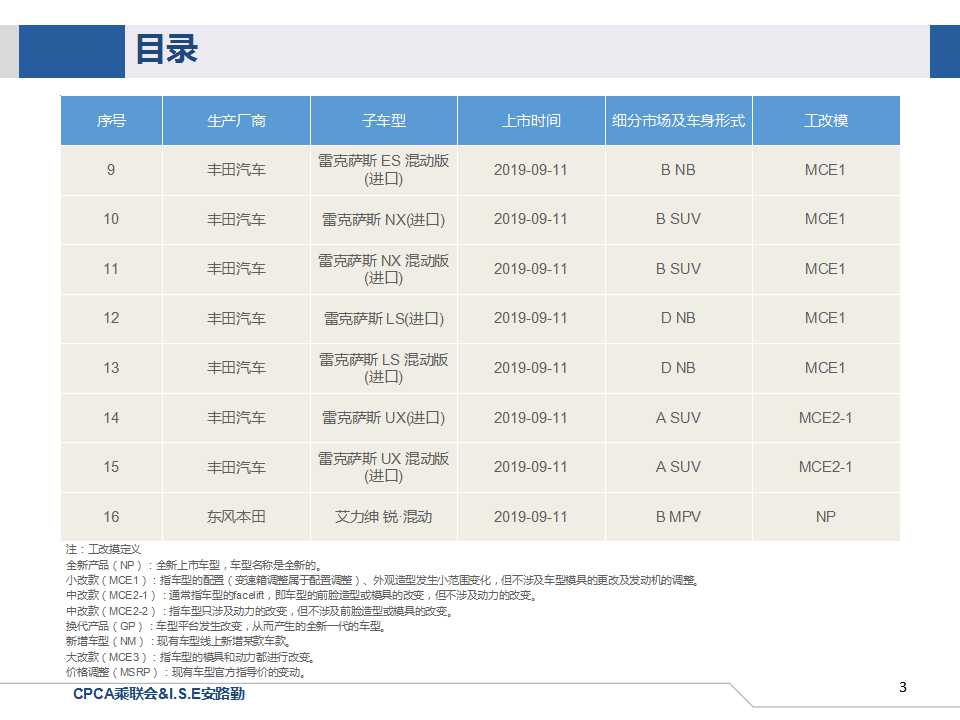Select the B SUV cell in row 10

pyautogui.click(x=678, y=220)
